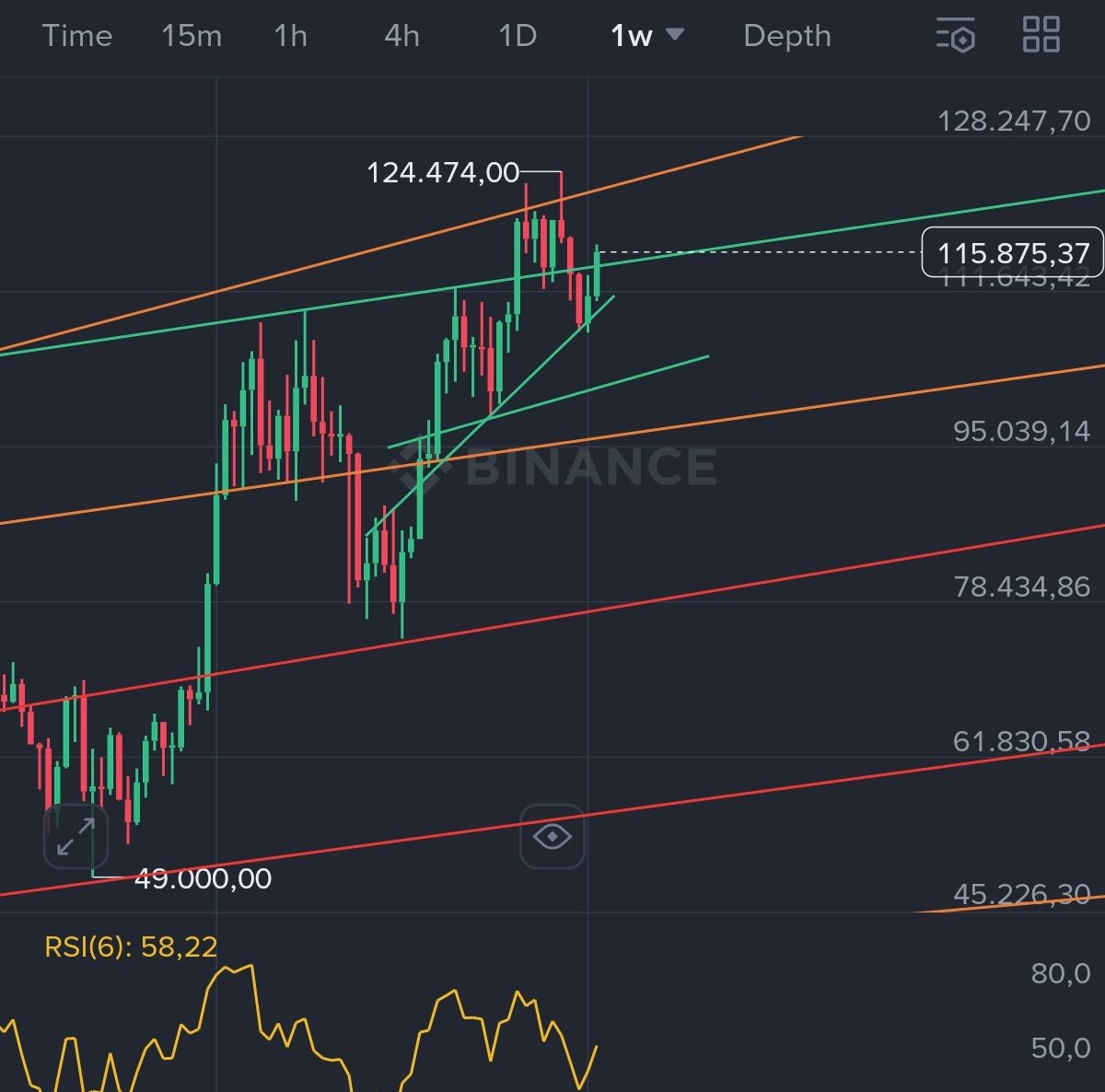Click the RSI 80,0 axis level
The width and height of the screenshot is (1105, 1092).
1061,973
